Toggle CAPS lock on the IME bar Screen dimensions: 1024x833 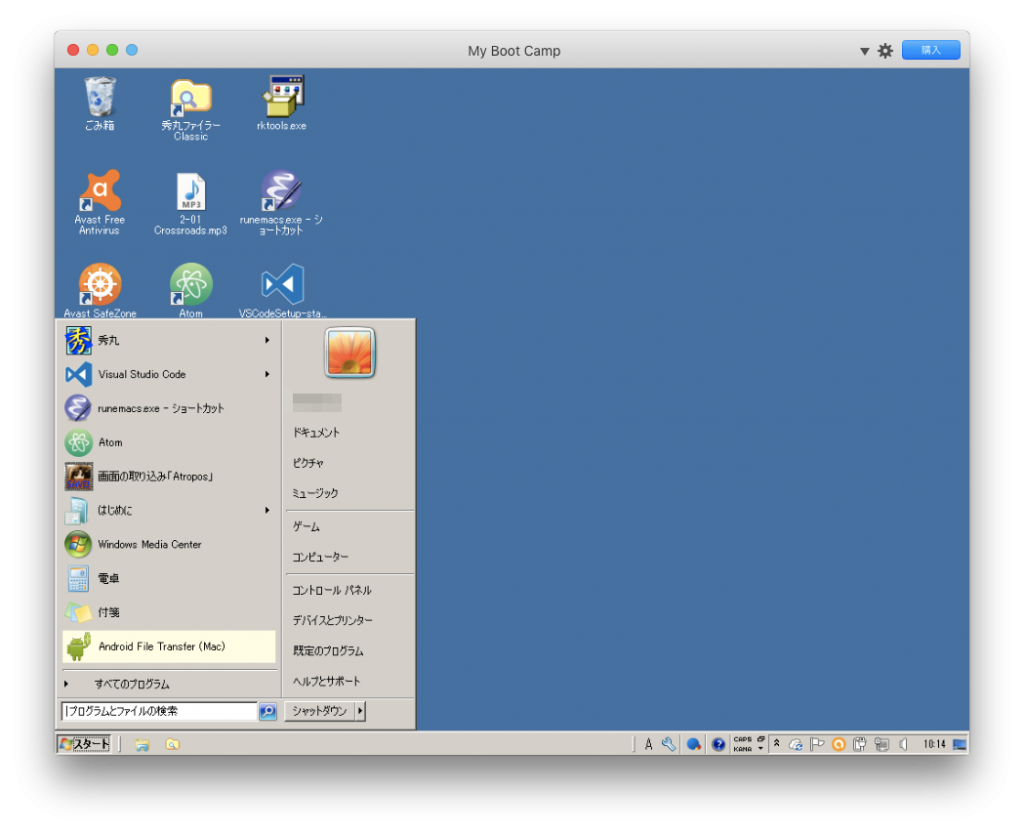(x=743, y=738)
